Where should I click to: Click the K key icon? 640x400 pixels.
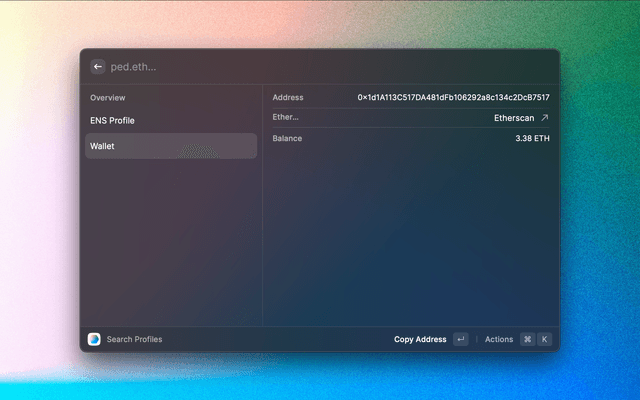tap(545, 339)
